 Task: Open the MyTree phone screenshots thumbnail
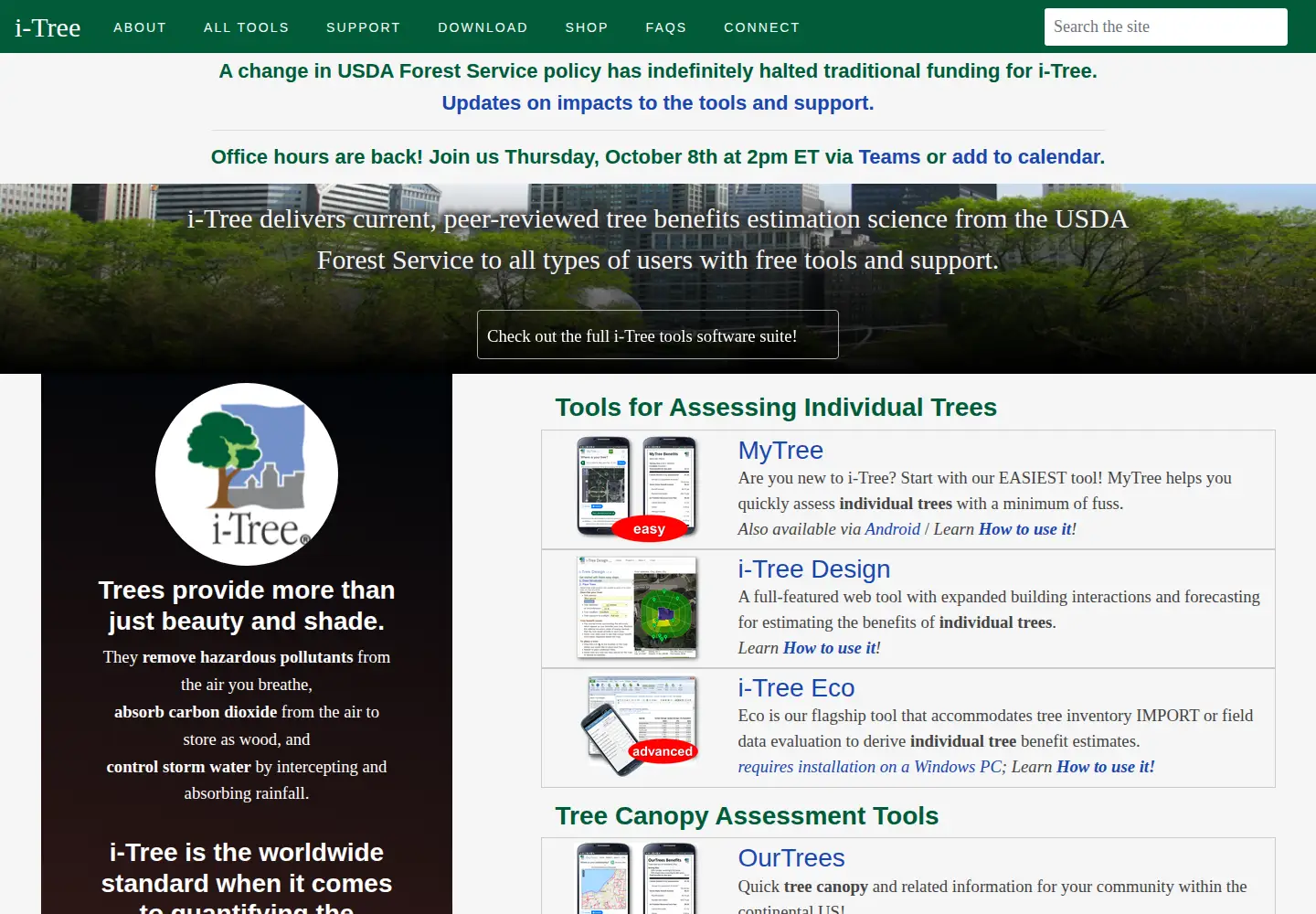coord(637,488)
